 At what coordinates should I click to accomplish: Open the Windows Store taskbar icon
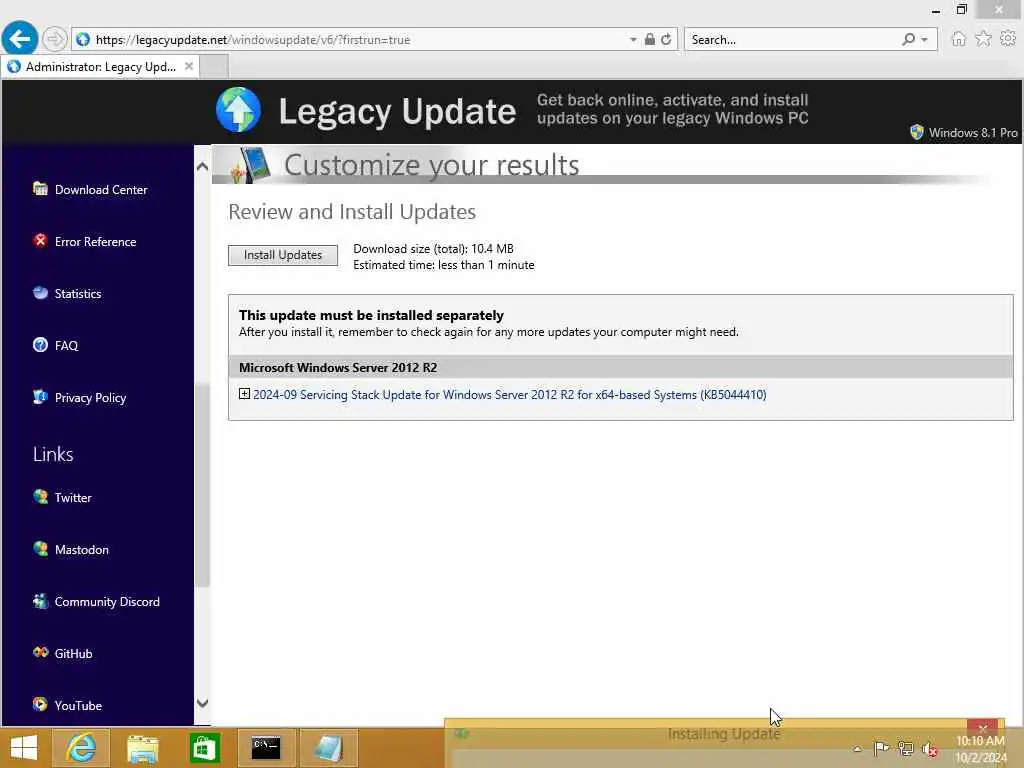204,748
